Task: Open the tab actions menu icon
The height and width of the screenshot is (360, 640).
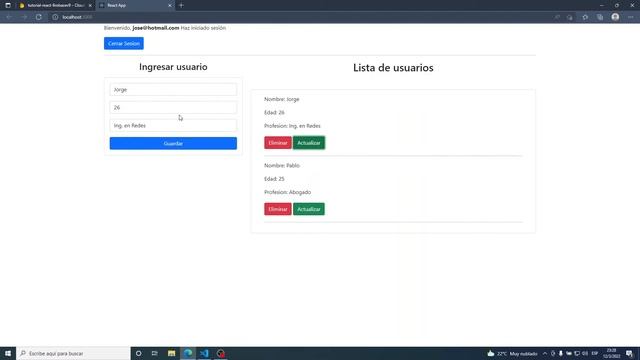Action: point(8,5)
